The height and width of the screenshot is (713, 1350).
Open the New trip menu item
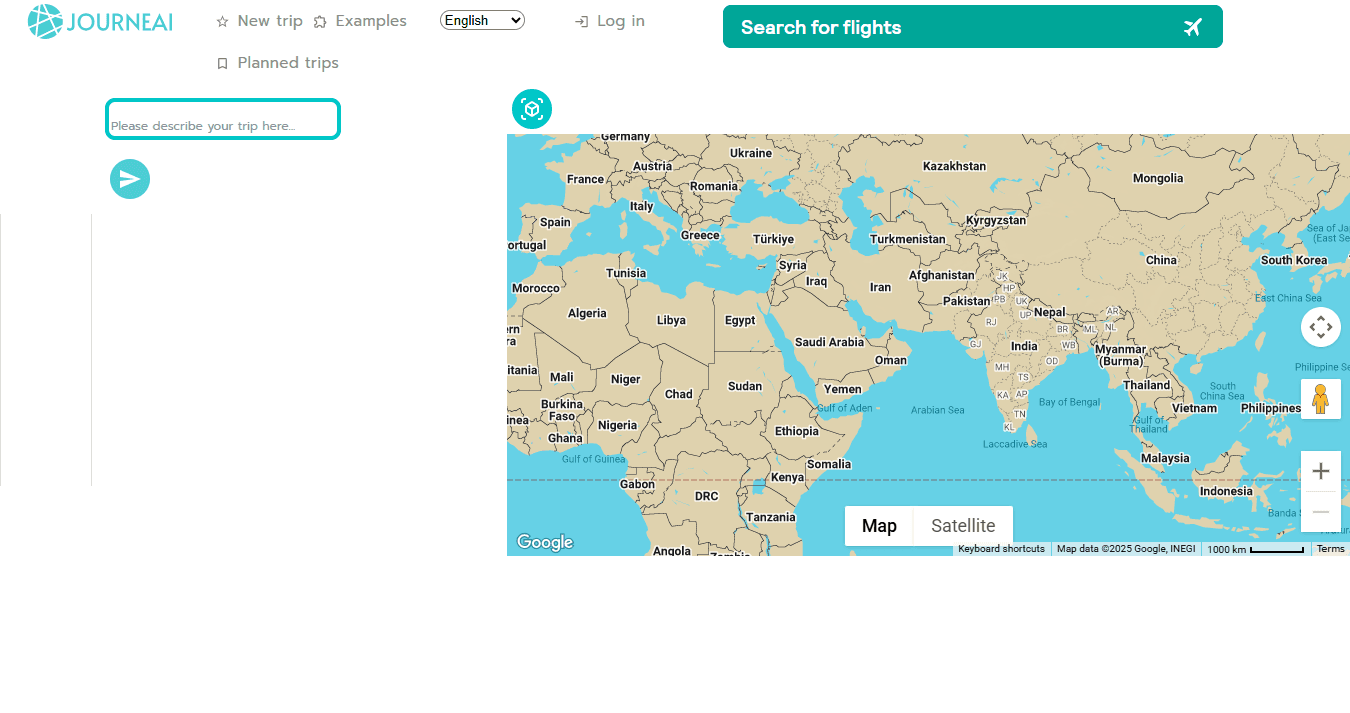click(x=269, y=21)
